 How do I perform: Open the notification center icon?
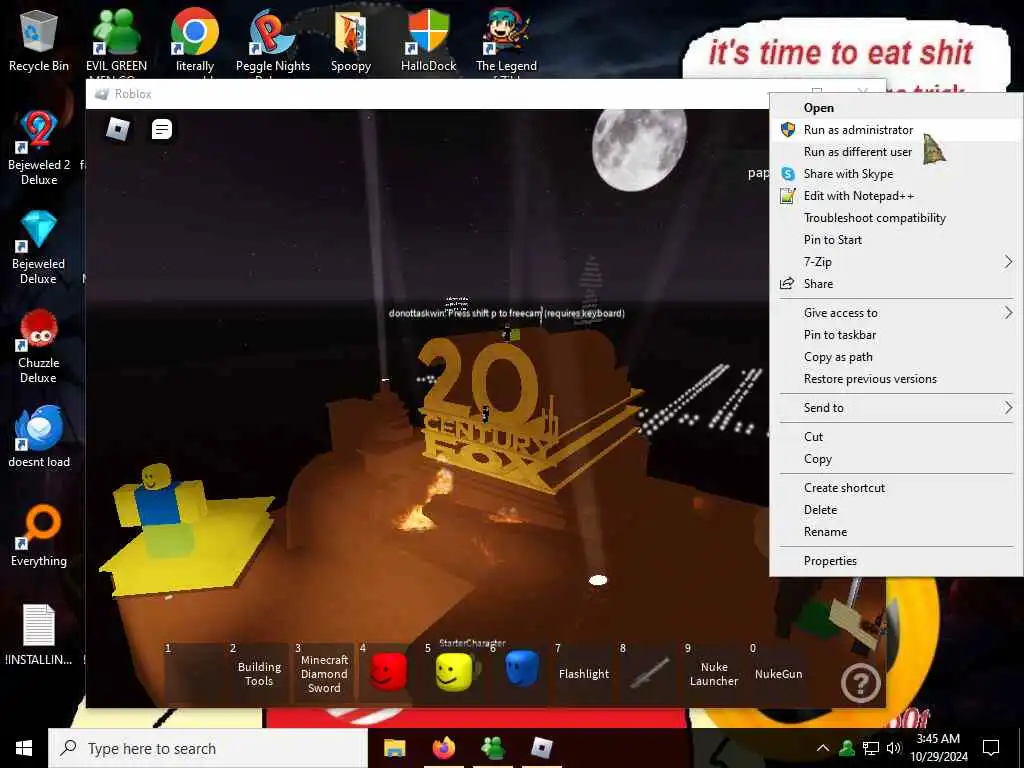991,748
